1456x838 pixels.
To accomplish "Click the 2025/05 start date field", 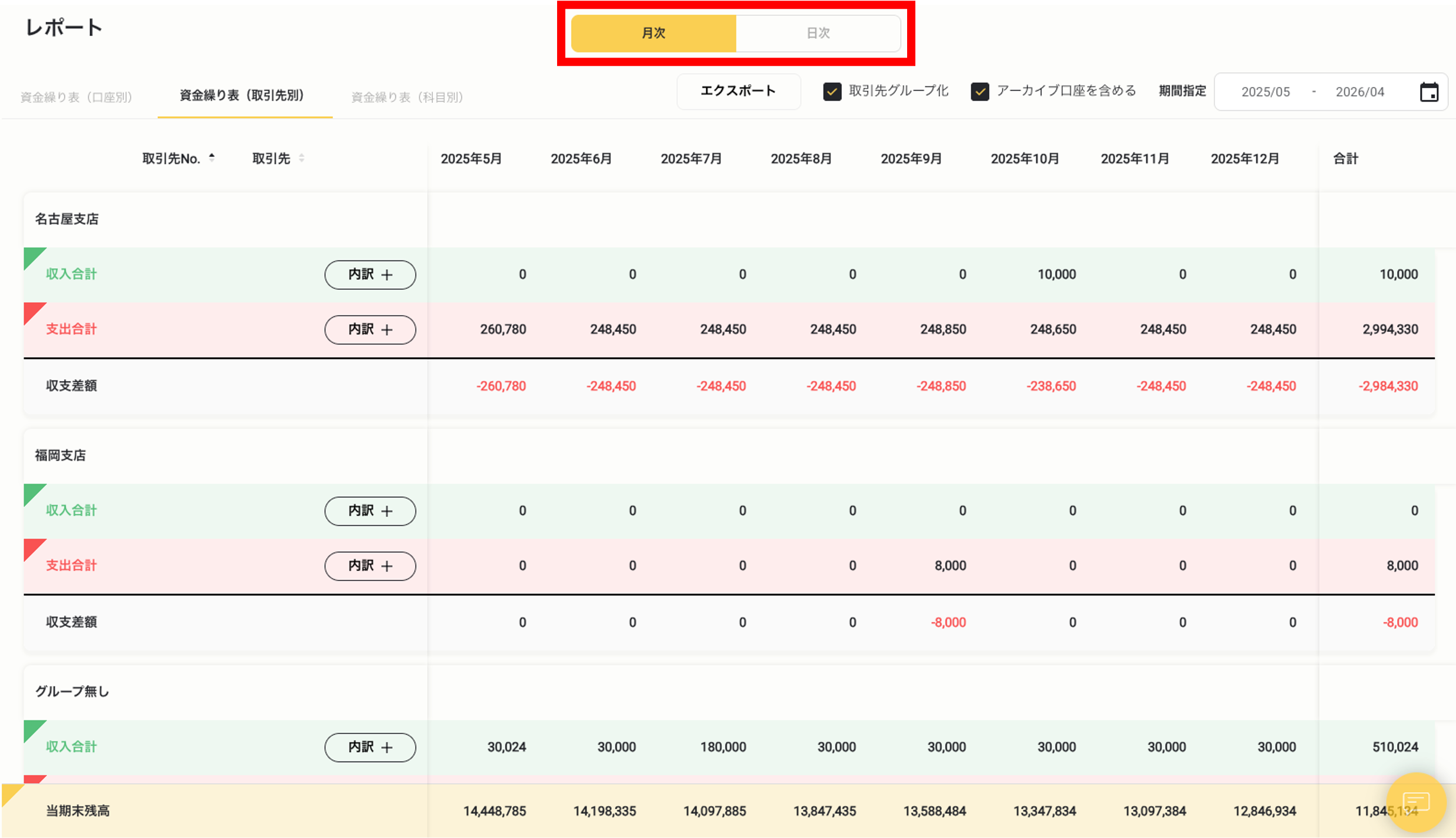I will coord(1266,92).
